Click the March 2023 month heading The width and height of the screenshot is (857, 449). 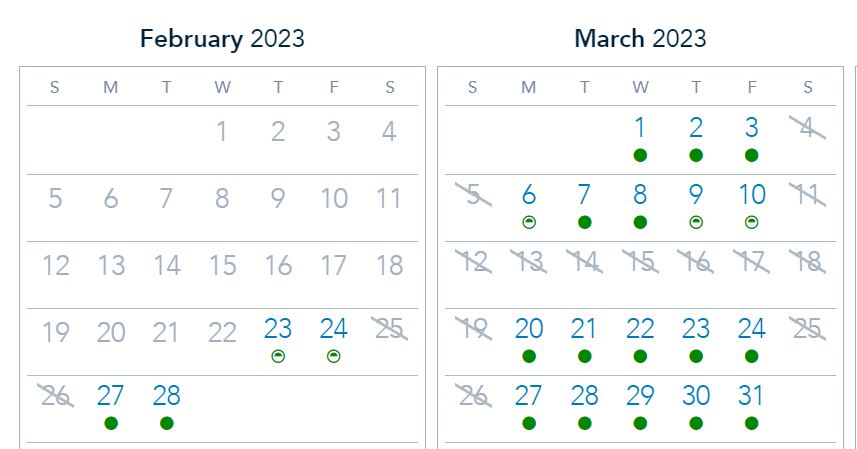tap(640, 39)
